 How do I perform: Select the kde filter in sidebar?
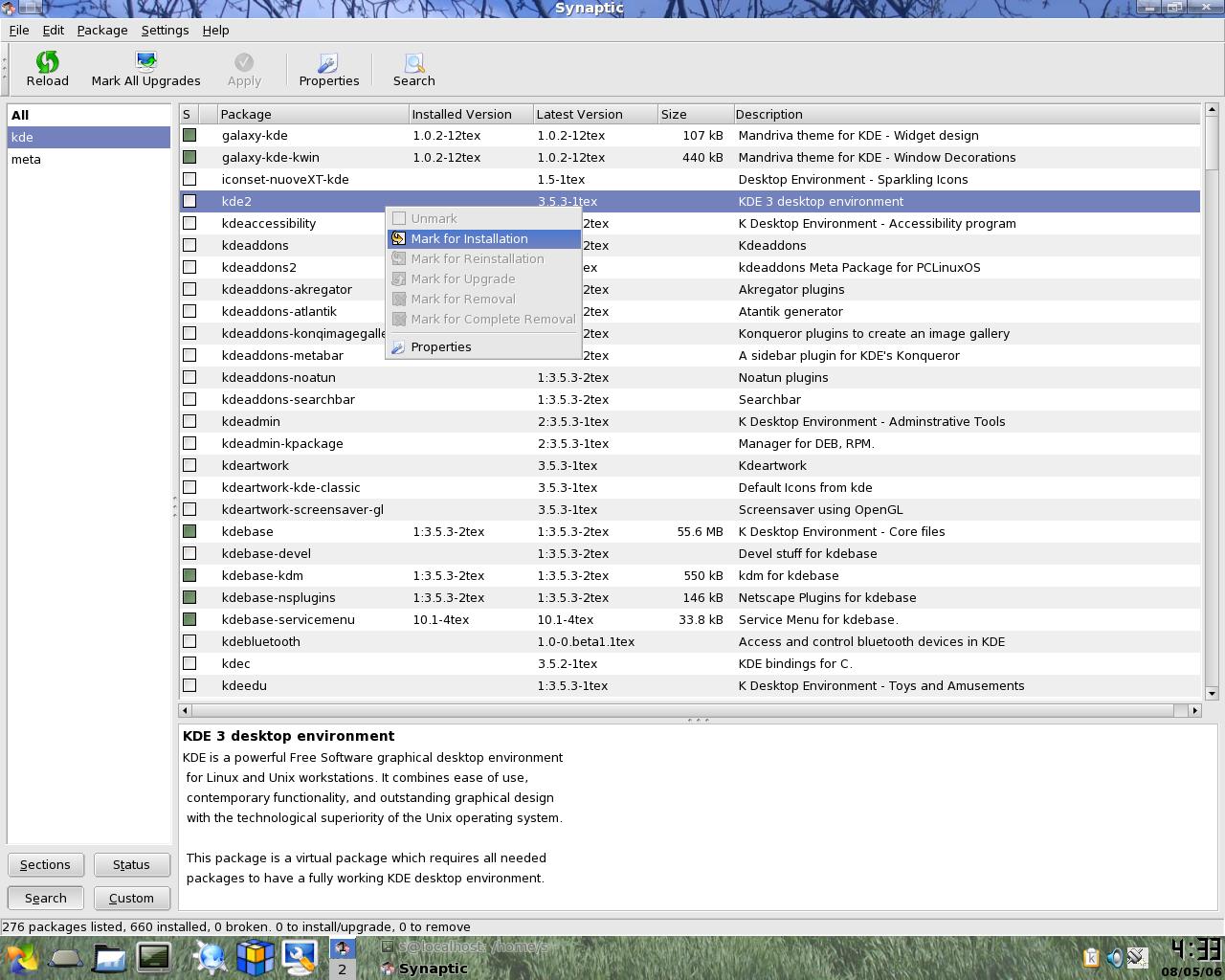[89, 137]
